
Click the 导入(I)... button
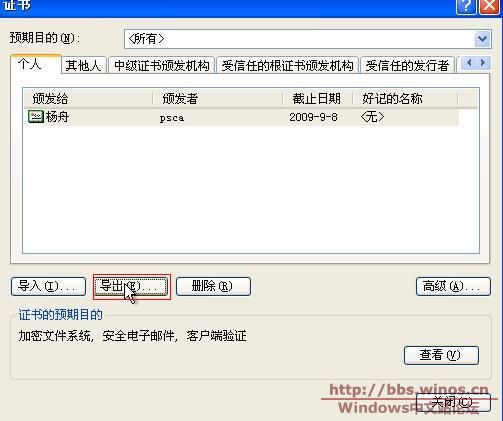pos(48,286)
